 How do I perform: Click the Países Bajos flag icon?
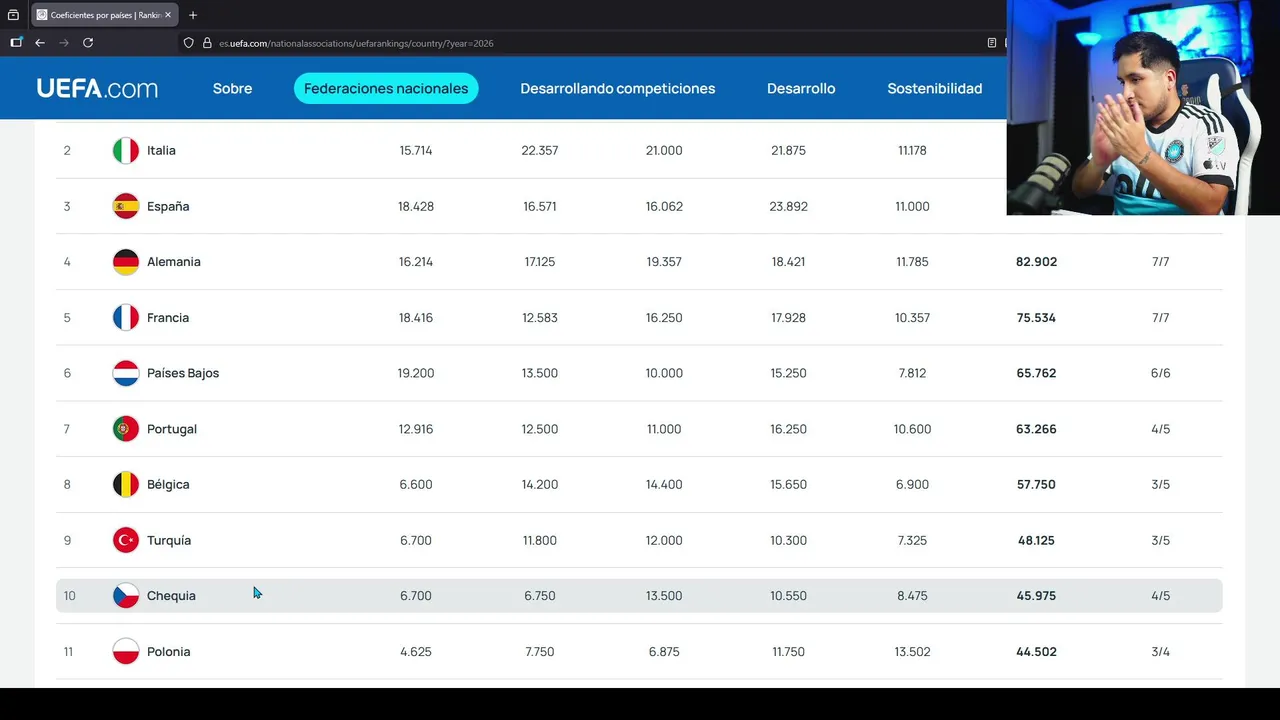(x=126, y=373)
